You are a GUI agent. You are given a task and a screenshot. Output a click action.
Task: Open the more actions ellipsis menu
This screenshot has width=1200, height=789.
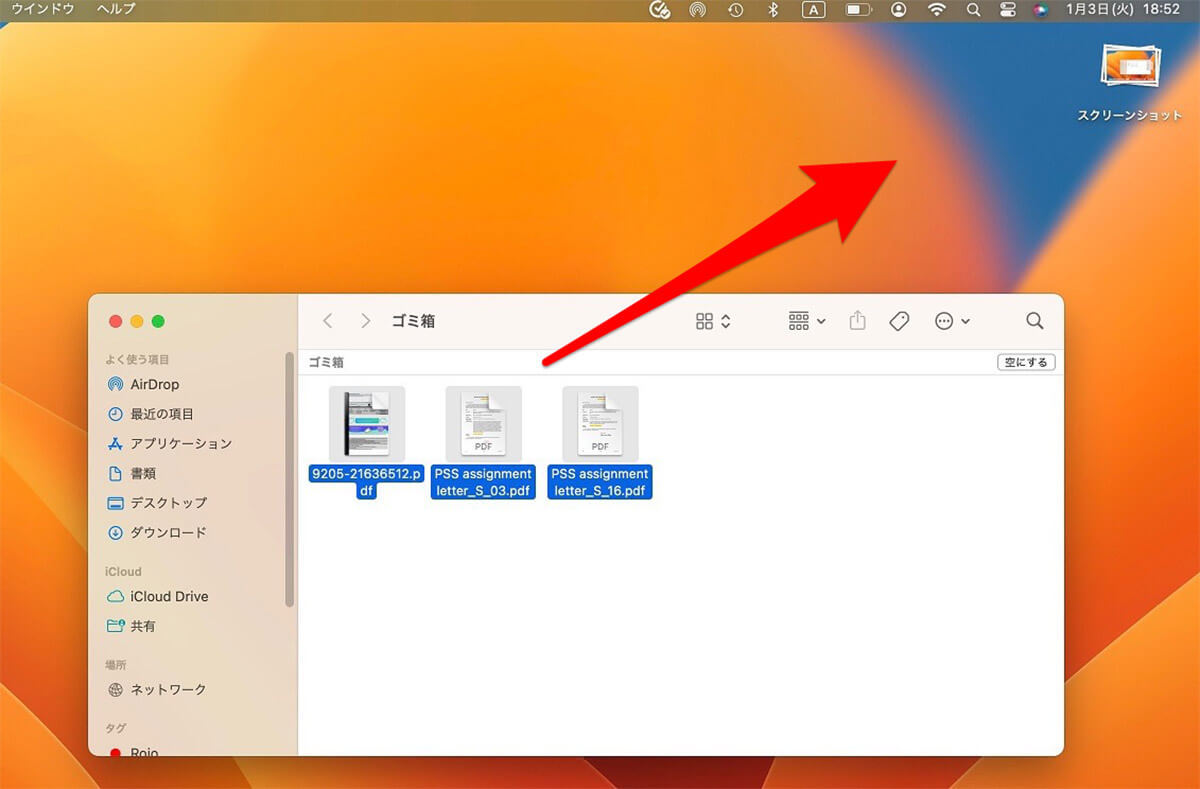(x=951, y=321)
